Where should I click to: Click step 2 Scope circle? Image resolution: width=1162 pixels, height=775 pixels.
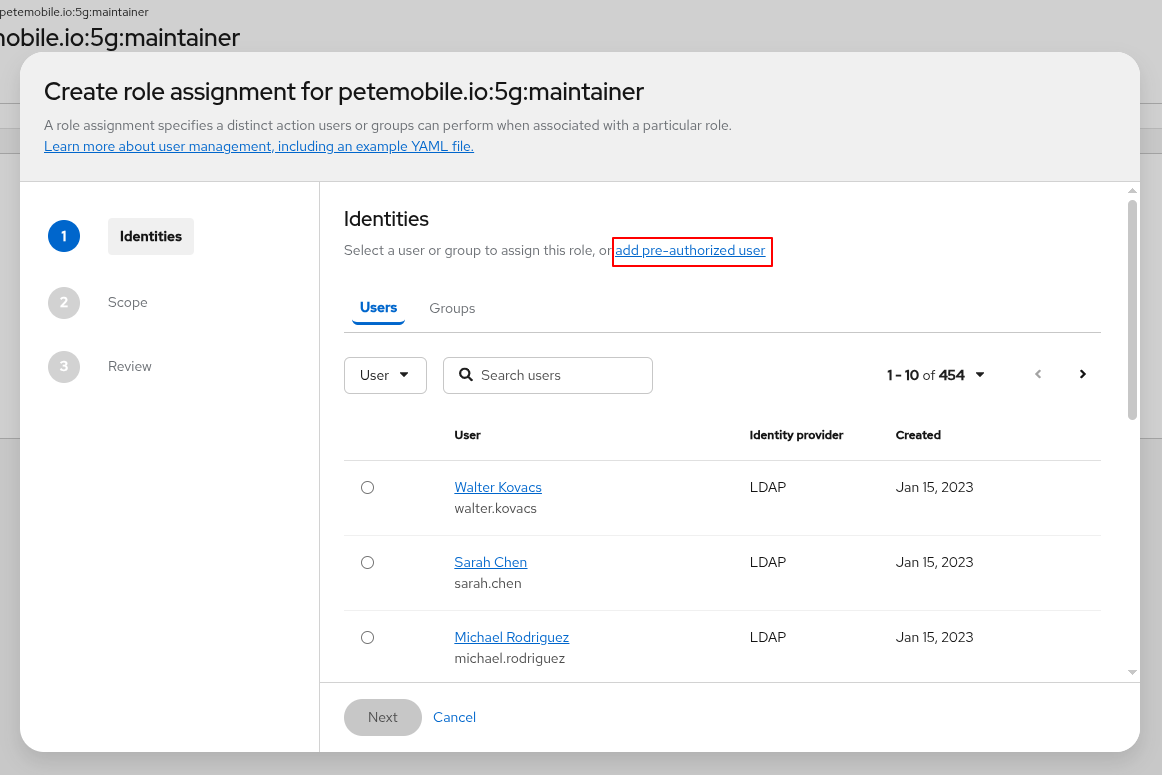(x=64, y=302)
